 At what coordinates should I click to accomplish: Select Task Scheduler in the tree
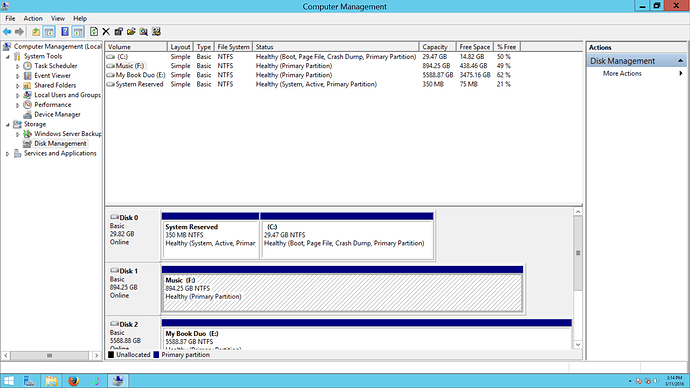pos(56,66)
